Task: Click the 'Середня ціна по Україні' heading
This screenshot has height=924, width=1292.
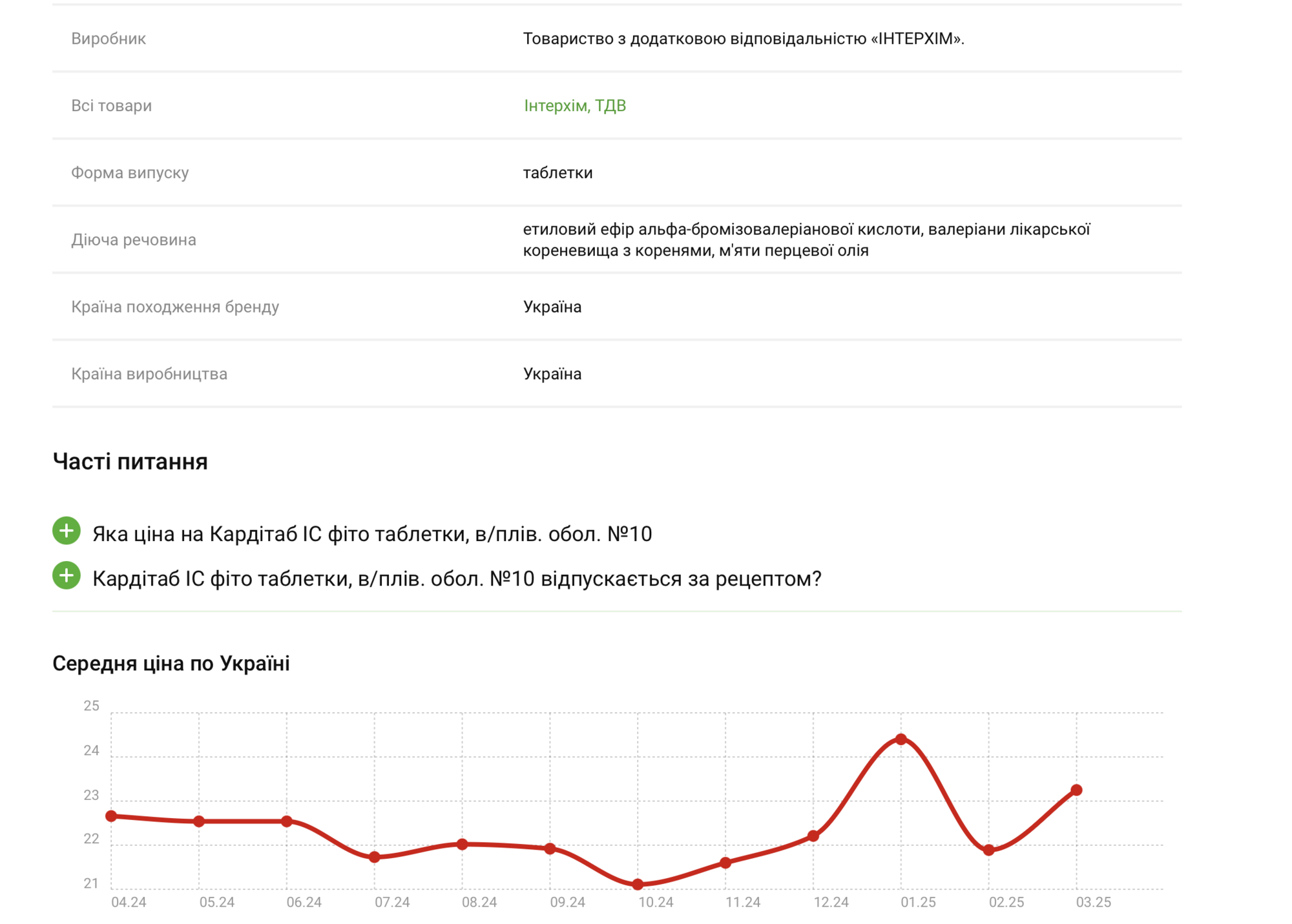Action: pyautogui.click(x=171, y=663)
